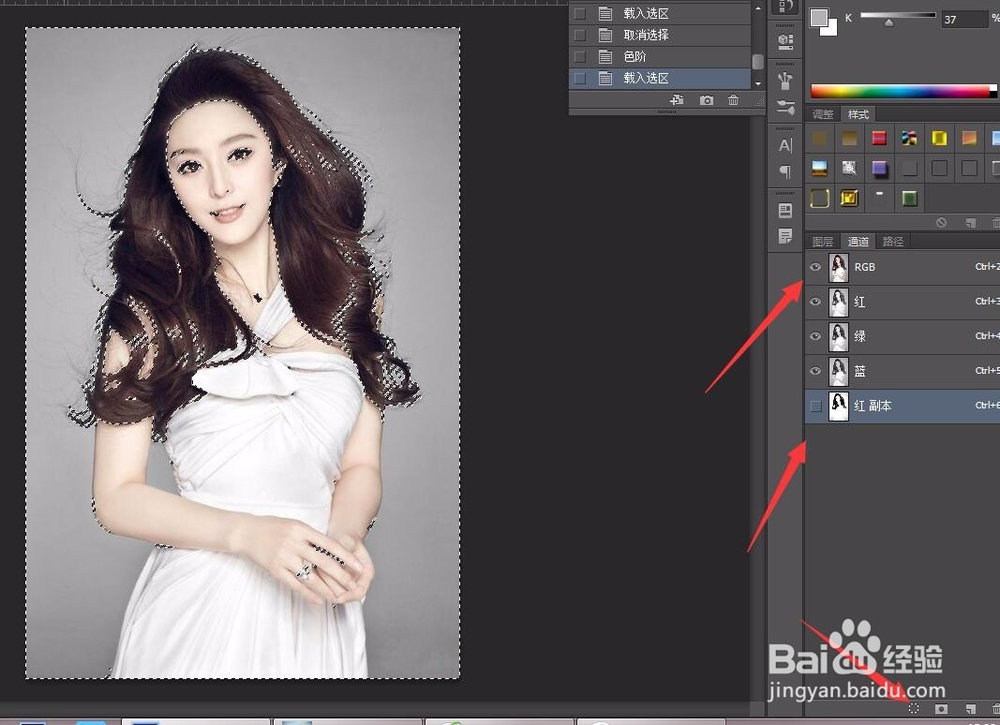Apply the purple gradient style swatch

[x=879, y=168]
